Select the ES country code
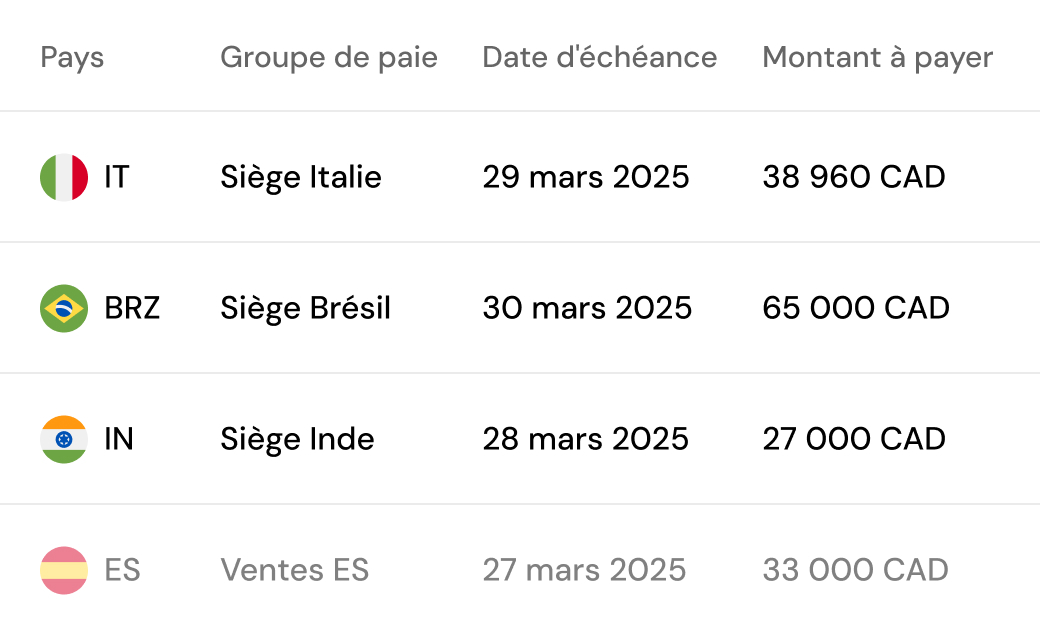The image size is (1040, 636). (123, 570)
